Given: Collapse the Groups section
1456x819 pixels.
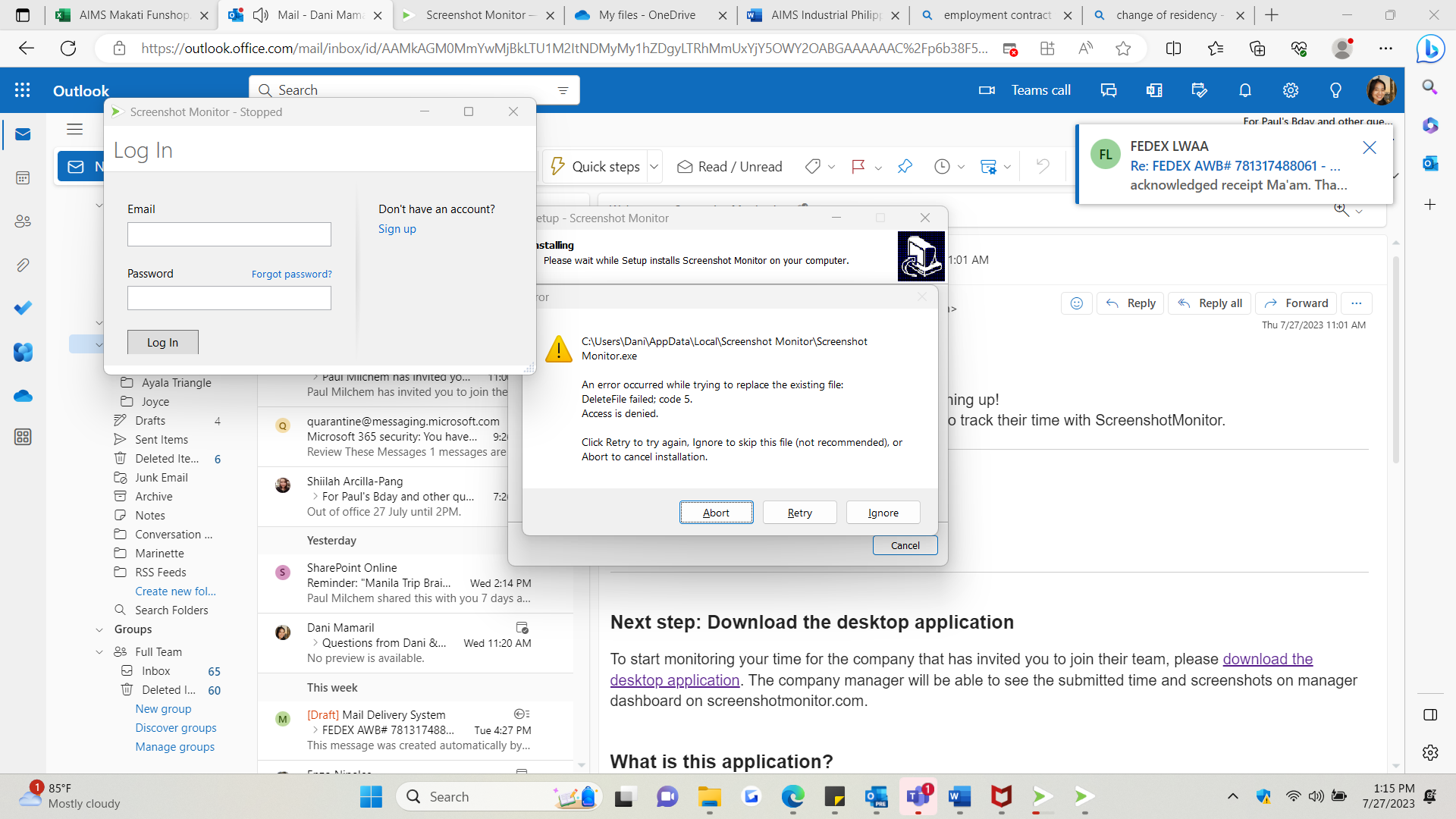Looking at the screenshot, I should tap(99, 629).
